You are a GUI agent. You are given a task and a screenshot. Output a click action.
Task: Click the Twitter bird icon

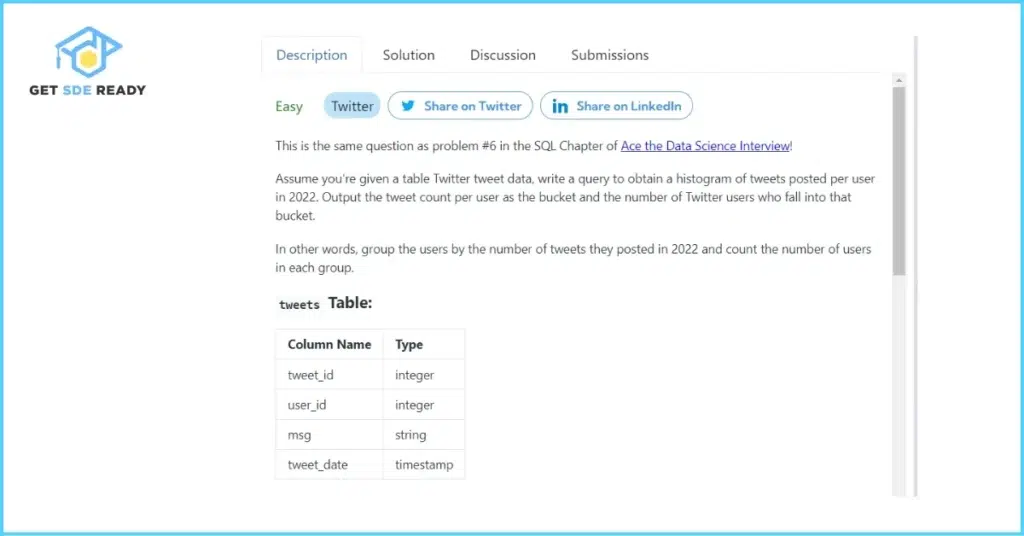pos(408,106)
